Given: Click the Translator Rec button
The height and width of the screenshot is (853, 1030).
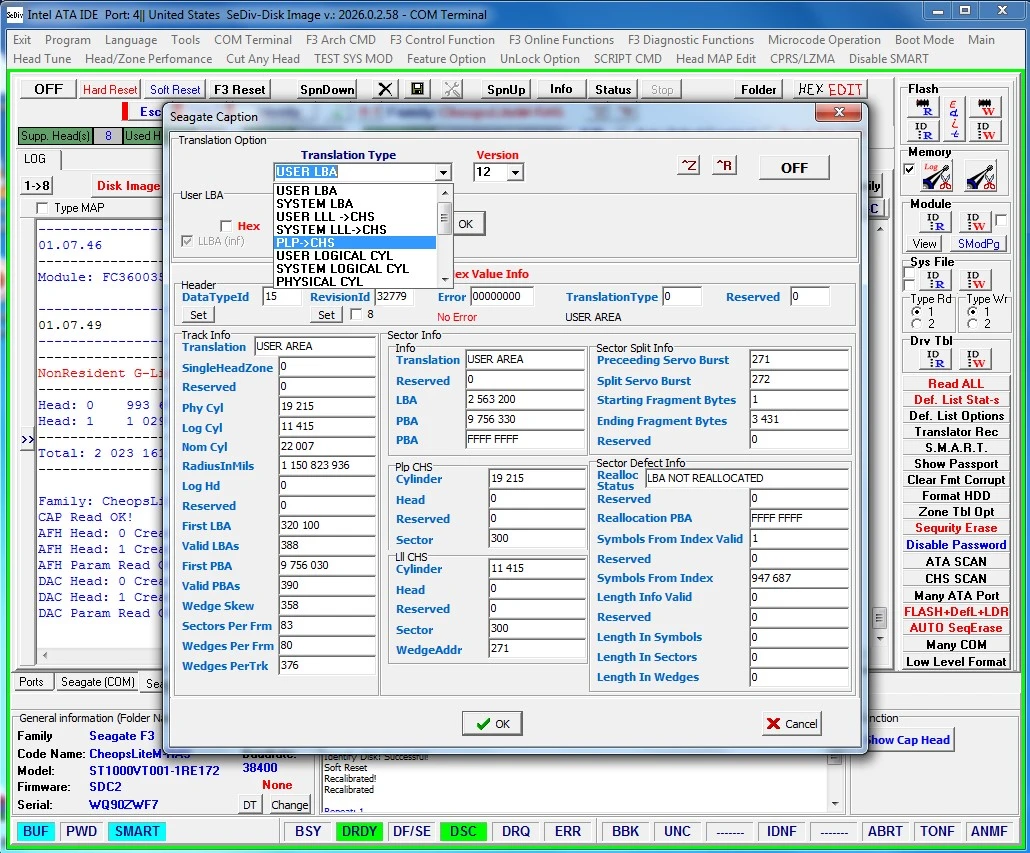Looking at the screenshot, I should 956,431.
